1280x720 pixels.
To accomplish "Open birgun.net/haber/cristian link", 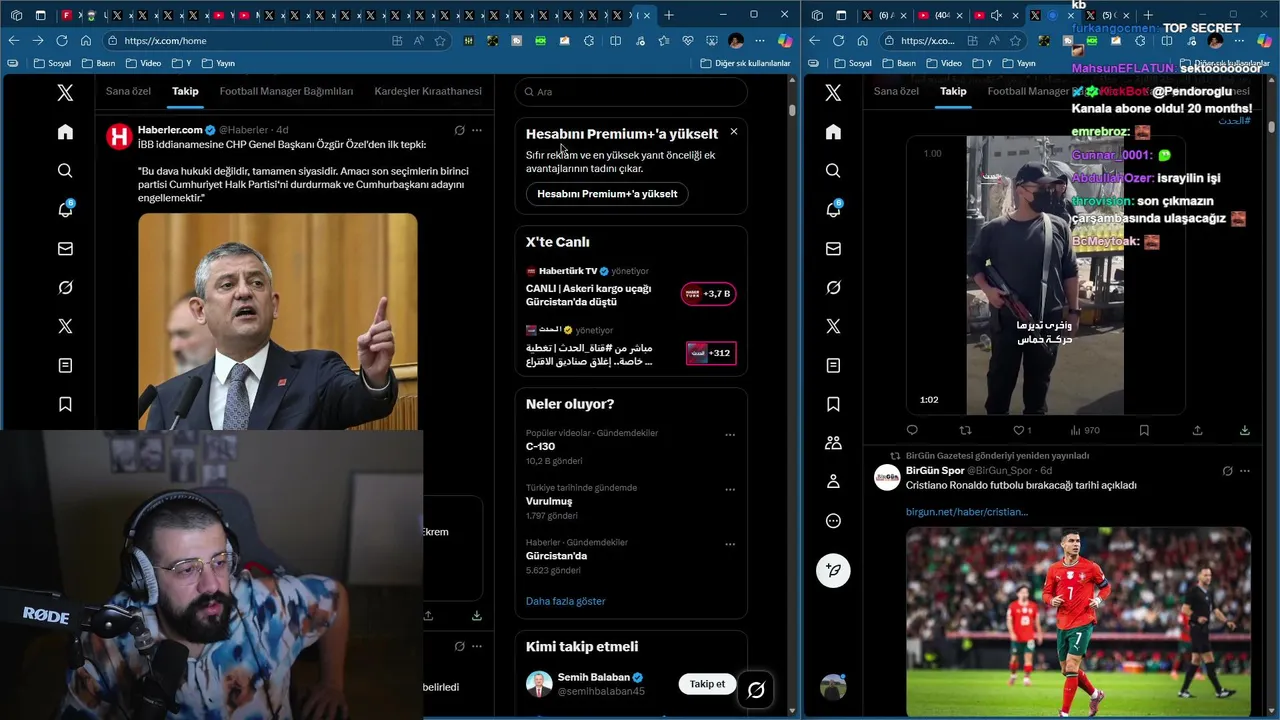I will click(967, 512).
